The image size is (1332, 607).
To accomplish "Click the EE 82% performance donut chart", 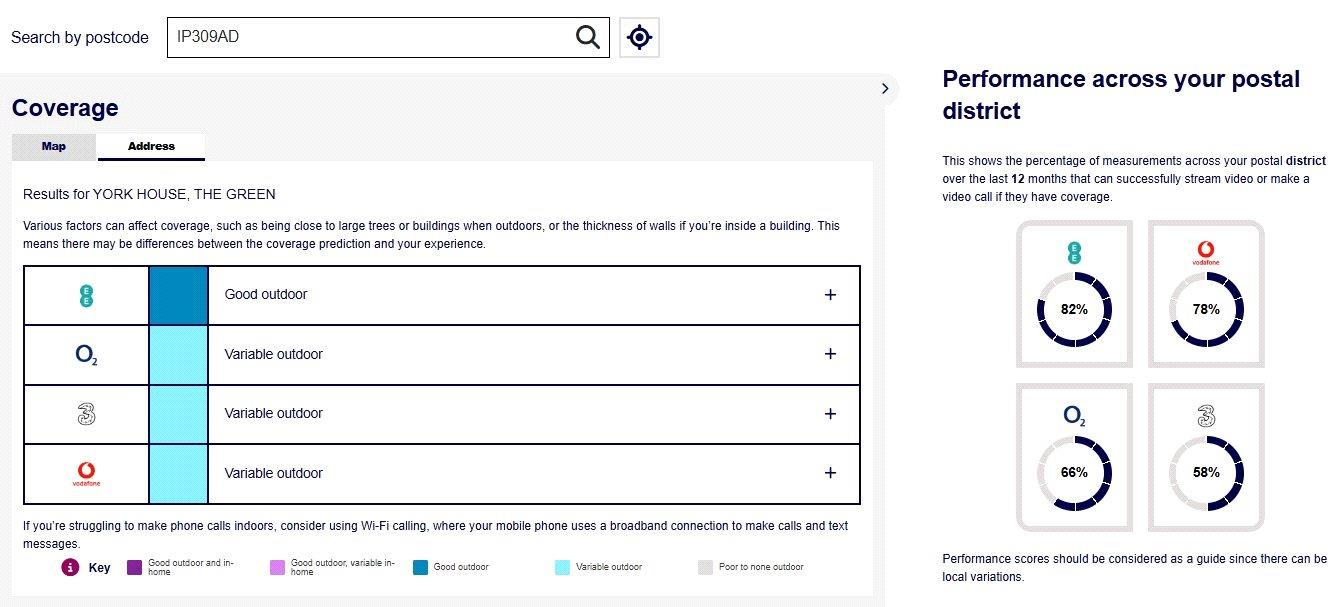I will 1074,310.
